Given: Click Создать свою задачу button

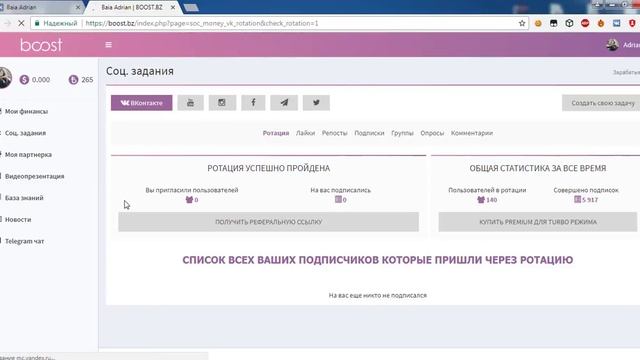Looking at the screenshot, I should click(x=601, y=103).
